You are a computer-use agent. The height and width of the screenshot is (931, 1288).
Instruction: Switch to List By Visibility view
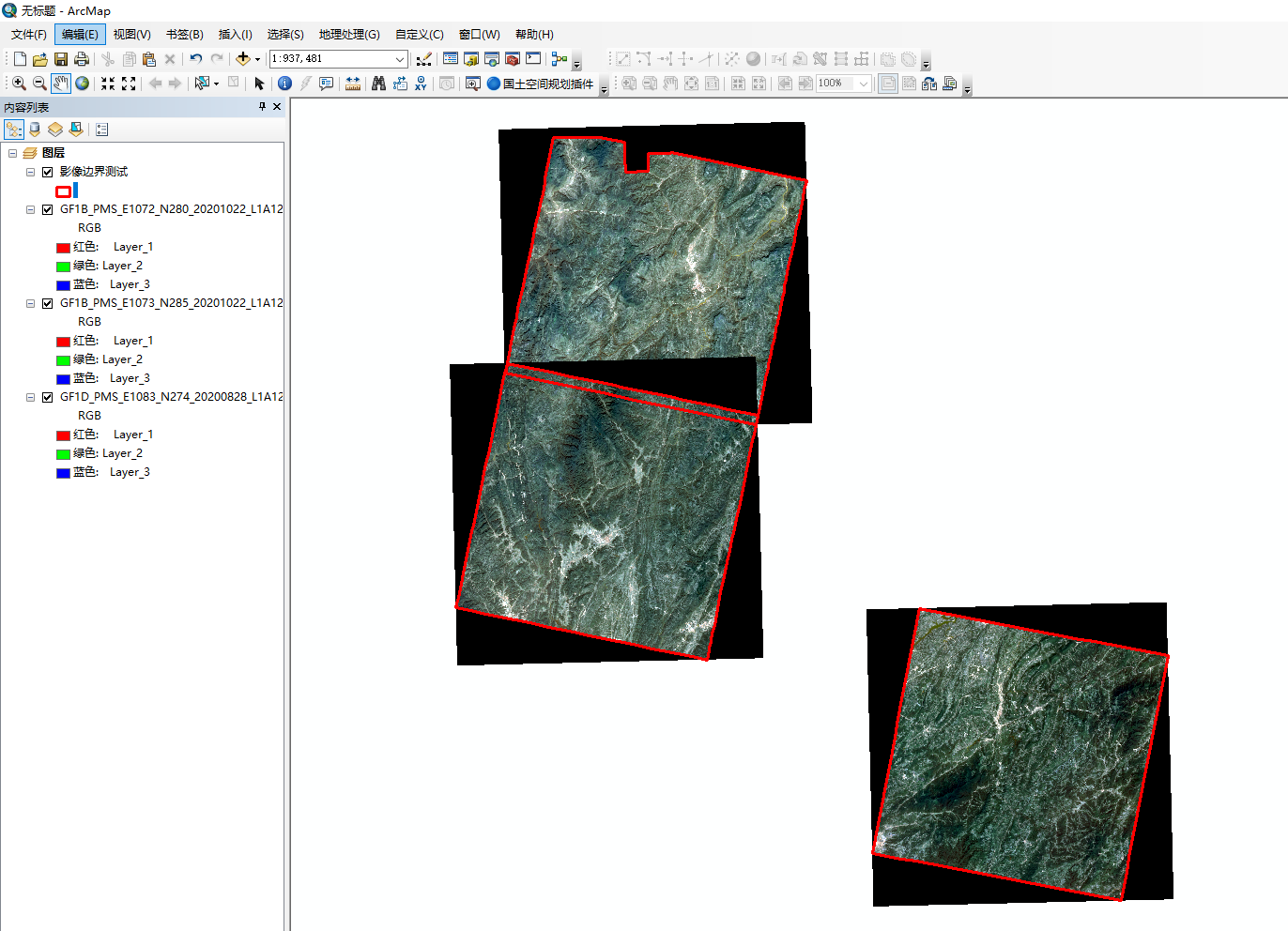pyautogui.click(x=55, y=130)
